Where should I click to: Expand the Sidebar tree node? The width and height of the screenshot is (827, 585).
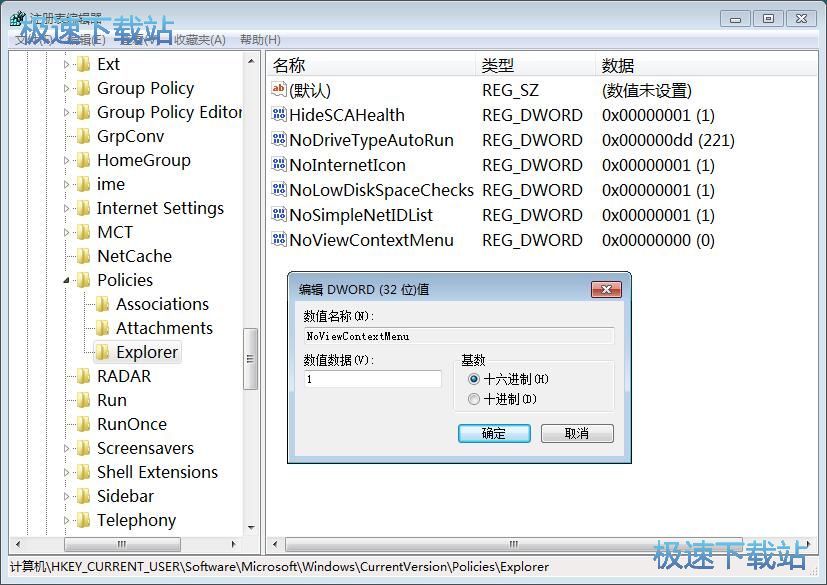point(66,496)
